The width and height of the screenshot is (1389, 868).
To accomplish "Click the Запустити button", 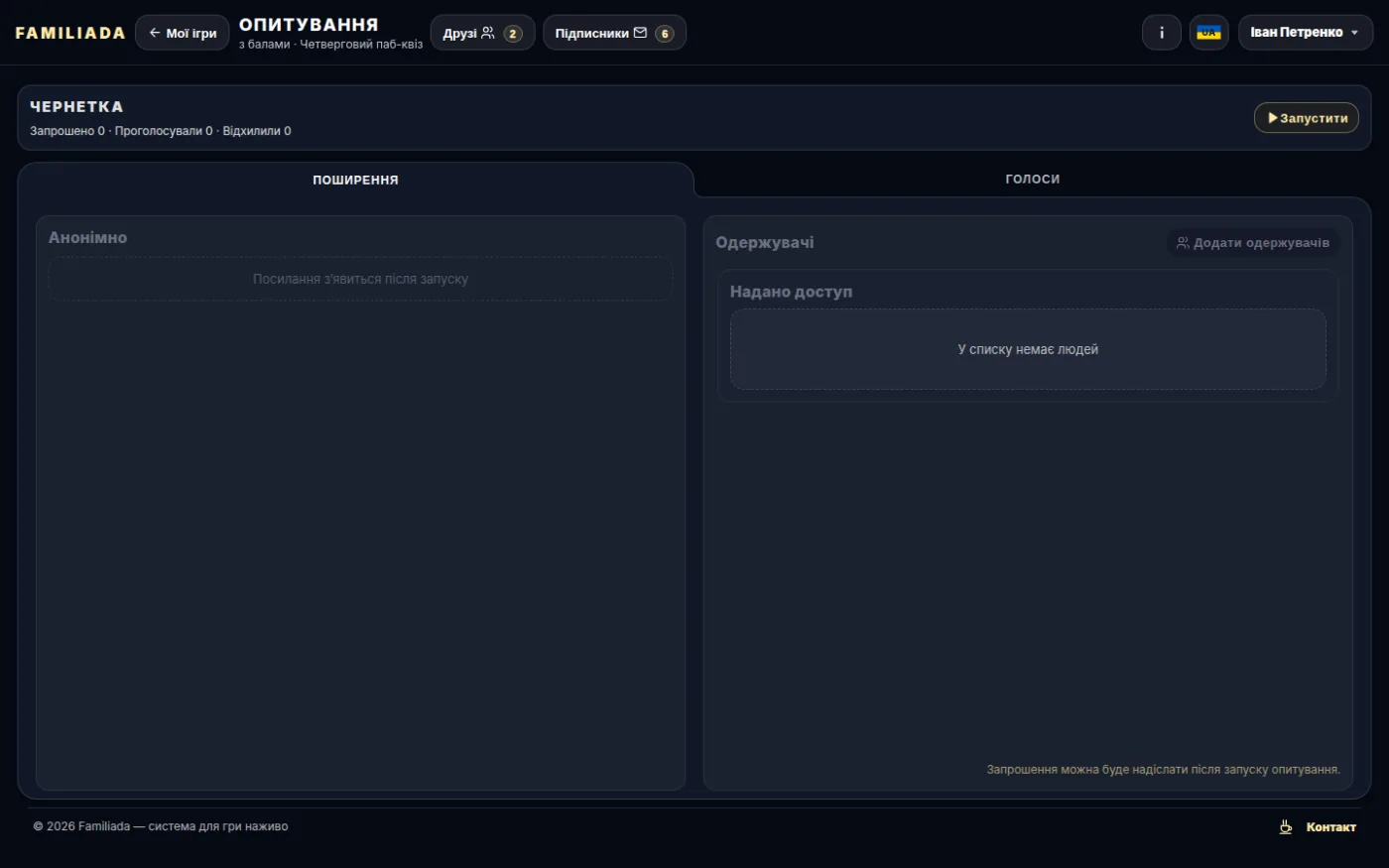I will click(x=1307, y=118).
